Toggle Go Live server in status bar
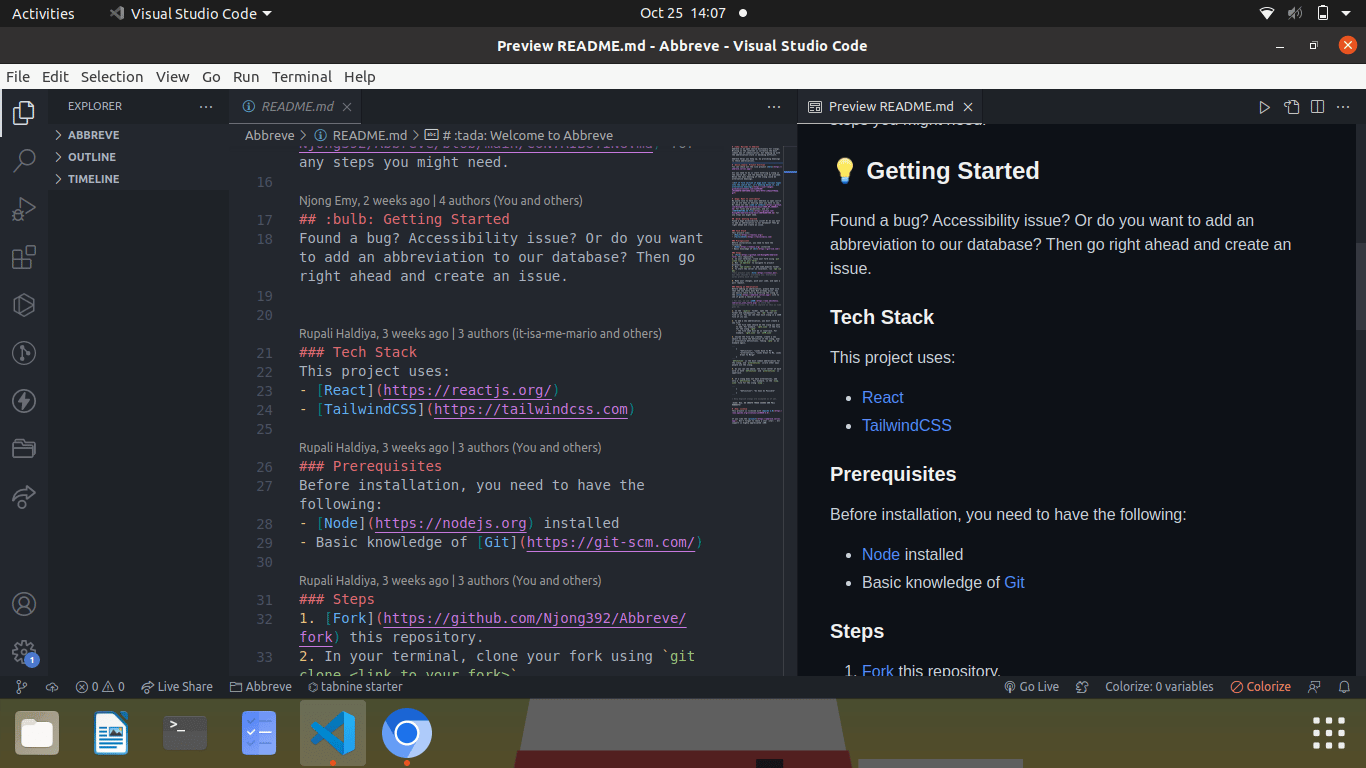The height and width of the screenshot is (768, 1366). 1031,687
